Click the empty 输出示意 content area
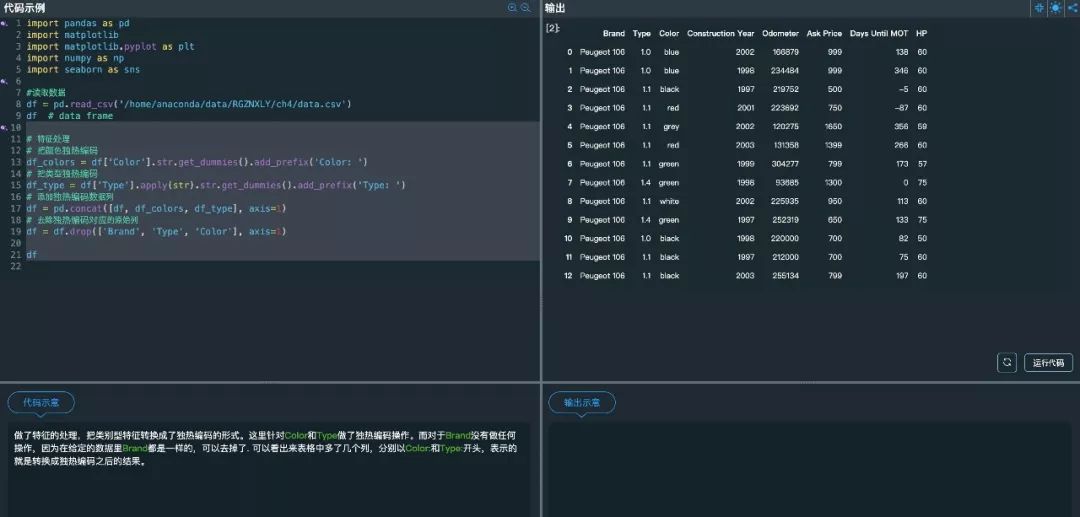 (809, 469)
